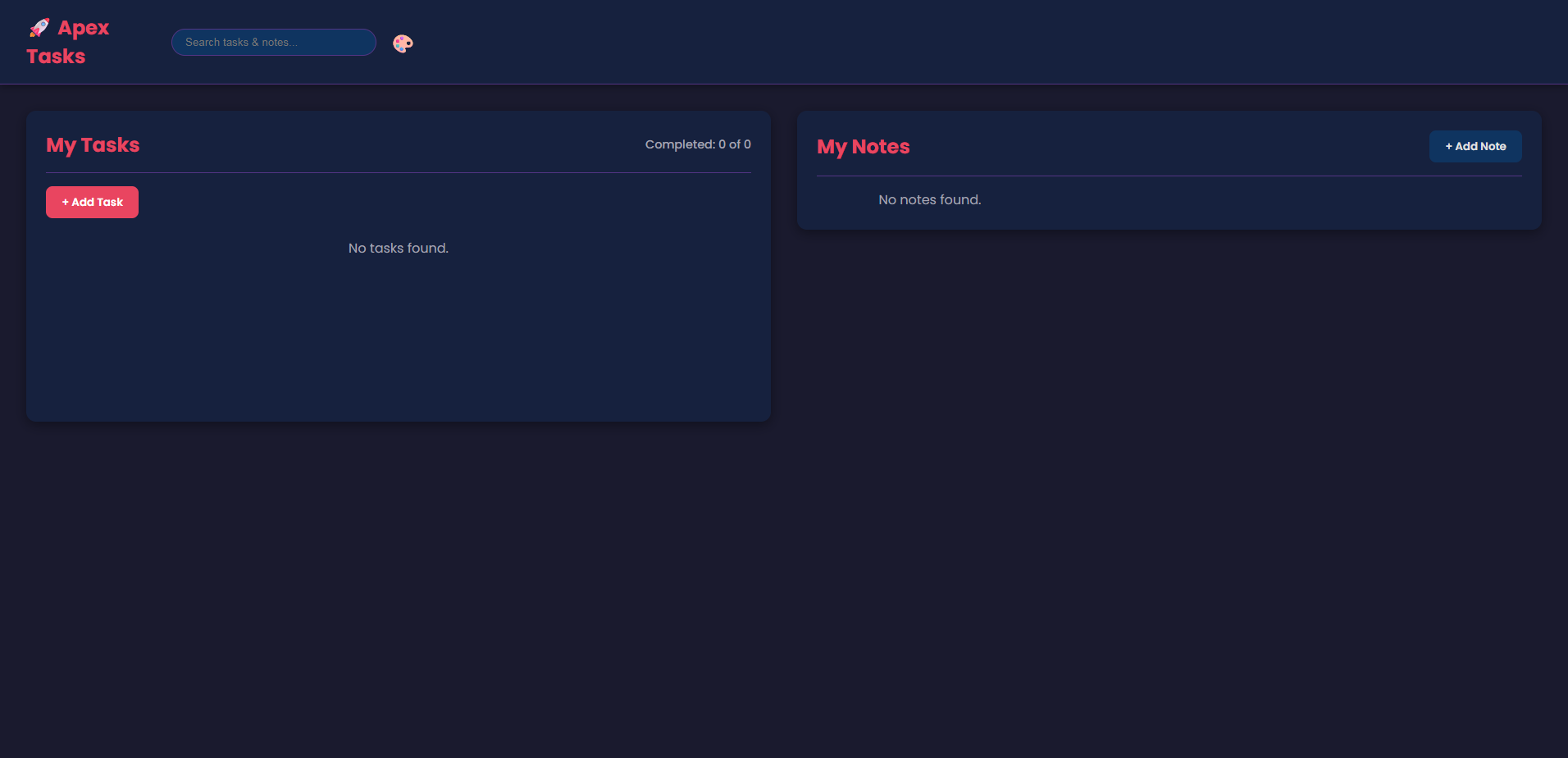
Task: Select the My Tasks heading
Action: [x=93, y=145]
